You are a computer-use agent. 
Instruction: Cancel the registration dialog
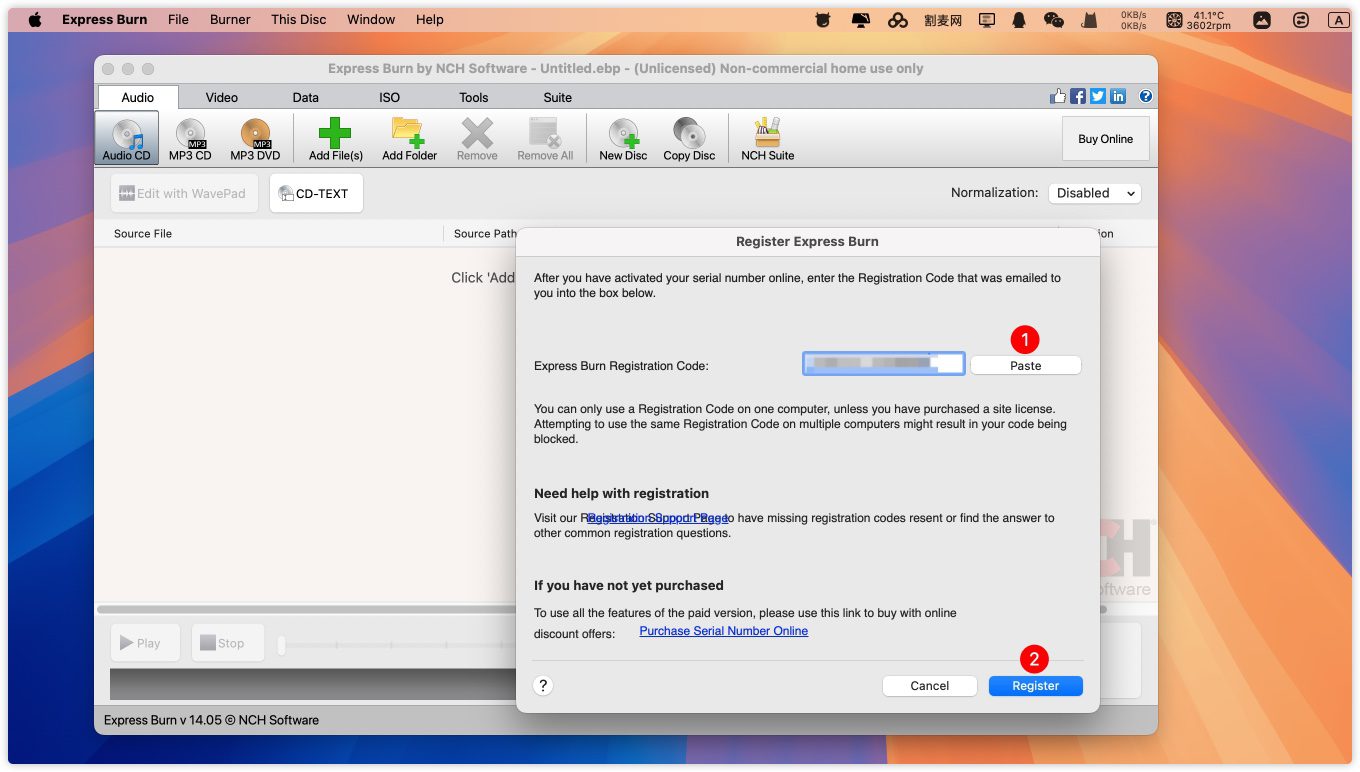click(929, 686)
